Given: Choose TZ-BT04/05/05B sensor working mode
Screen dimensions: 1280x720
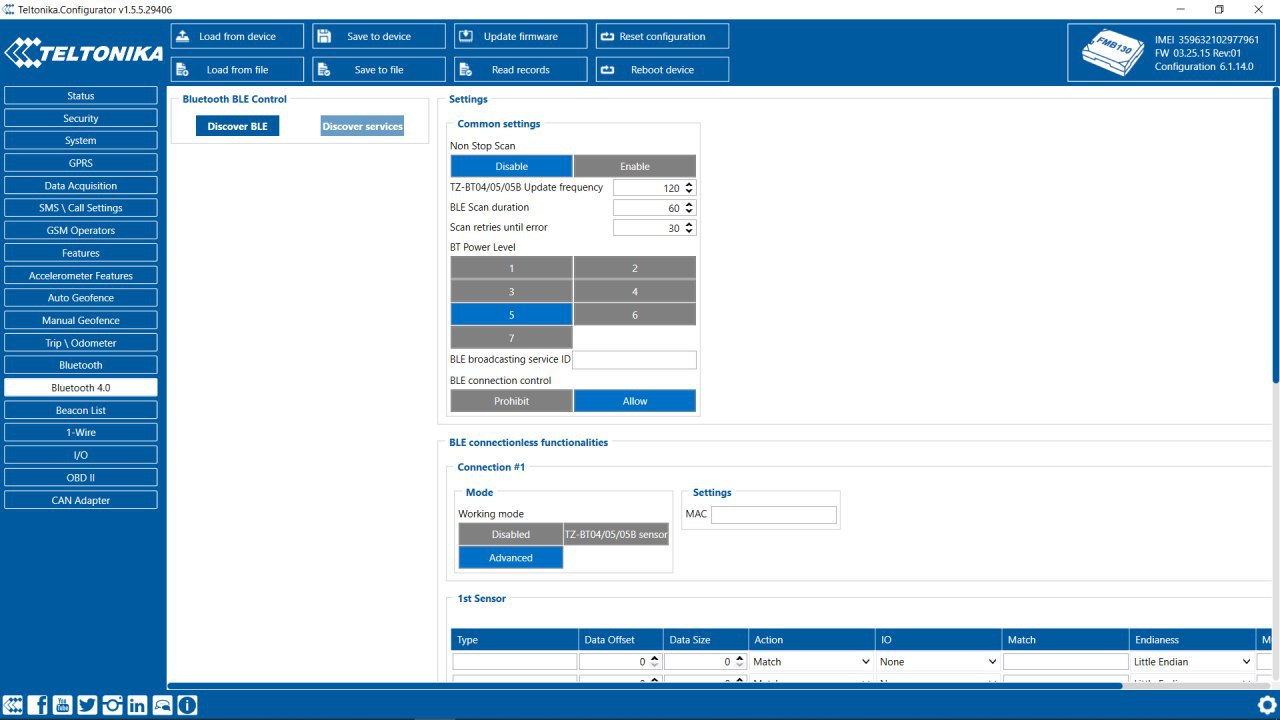Looking at the screenshot, I should tap(616, 534).
